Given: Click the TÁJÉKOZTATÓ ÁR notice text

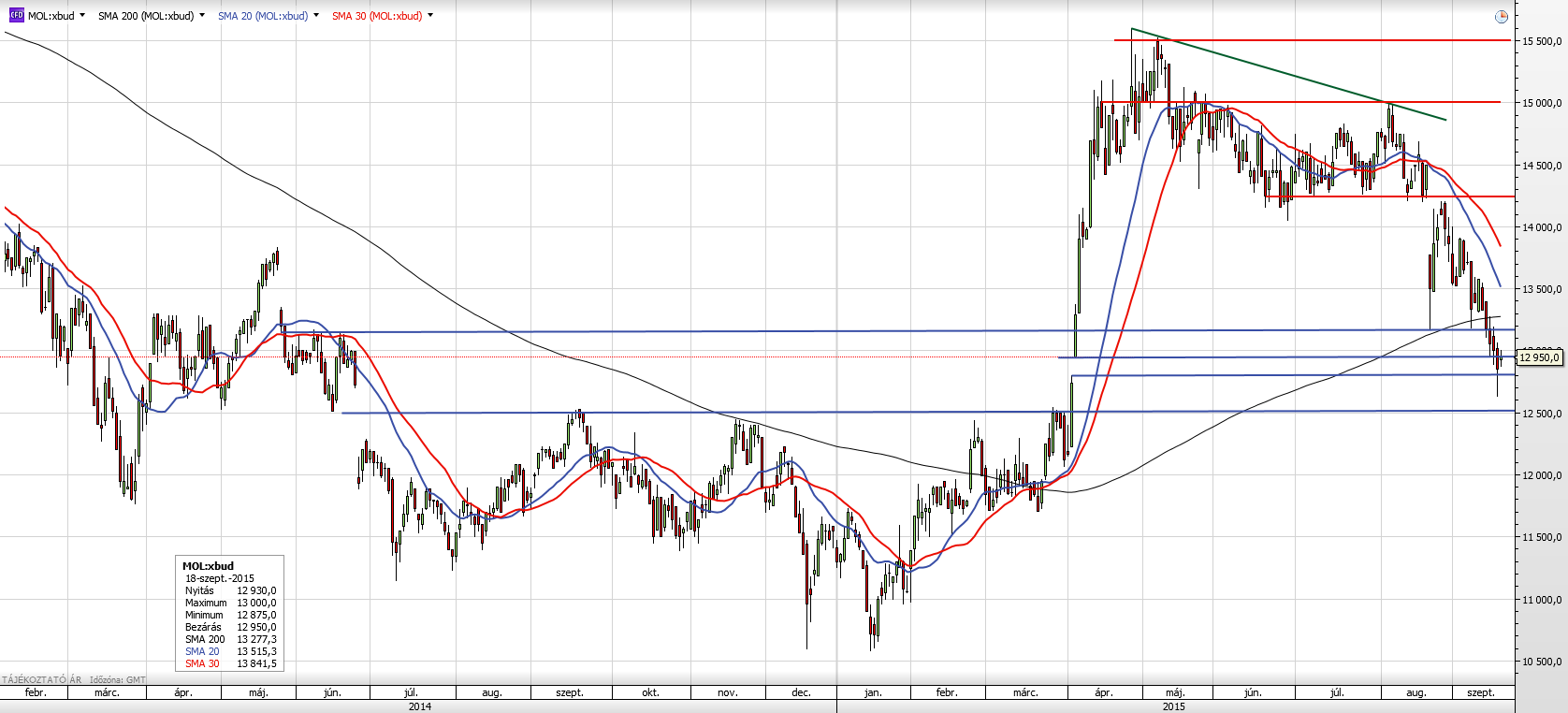Looking at the screenshot, I should tap(42, 679).
